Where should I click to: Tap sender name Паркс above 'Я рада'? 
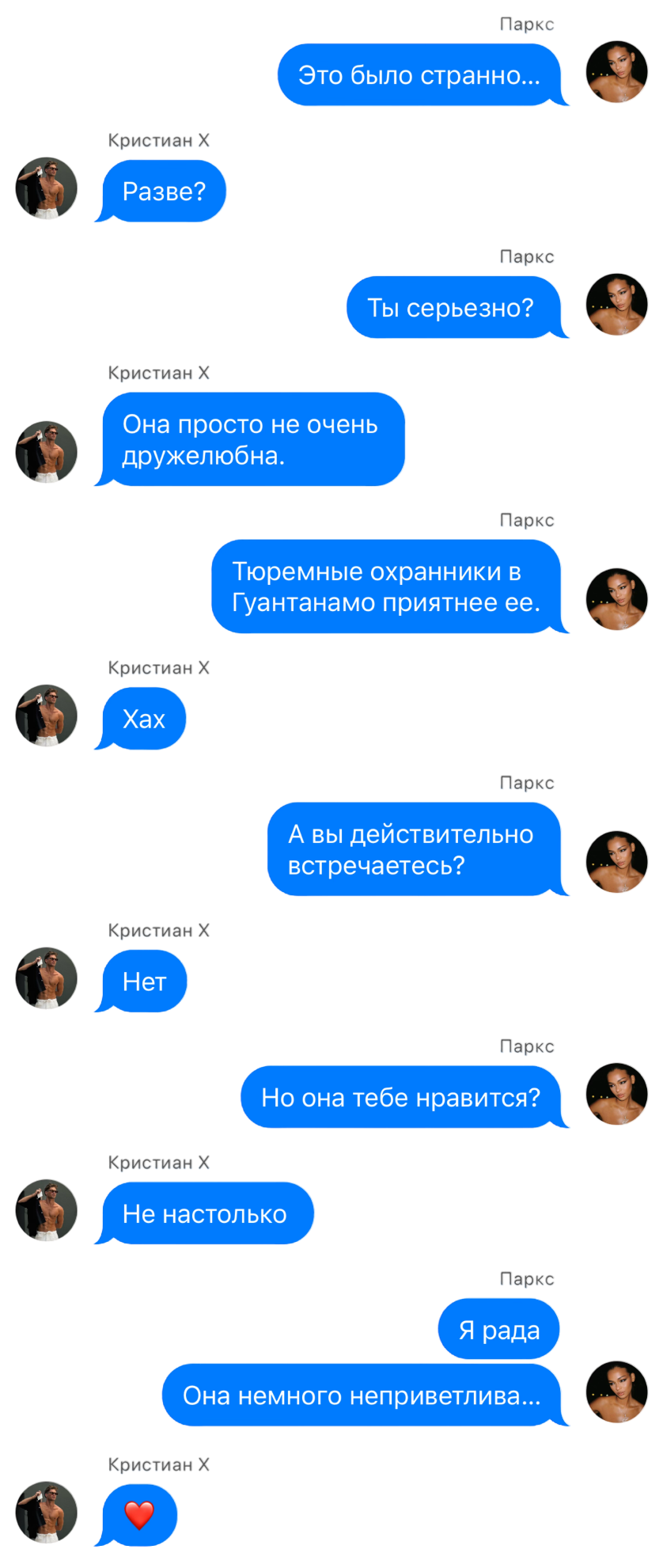pyautogui.click(x=527, y=1278)
